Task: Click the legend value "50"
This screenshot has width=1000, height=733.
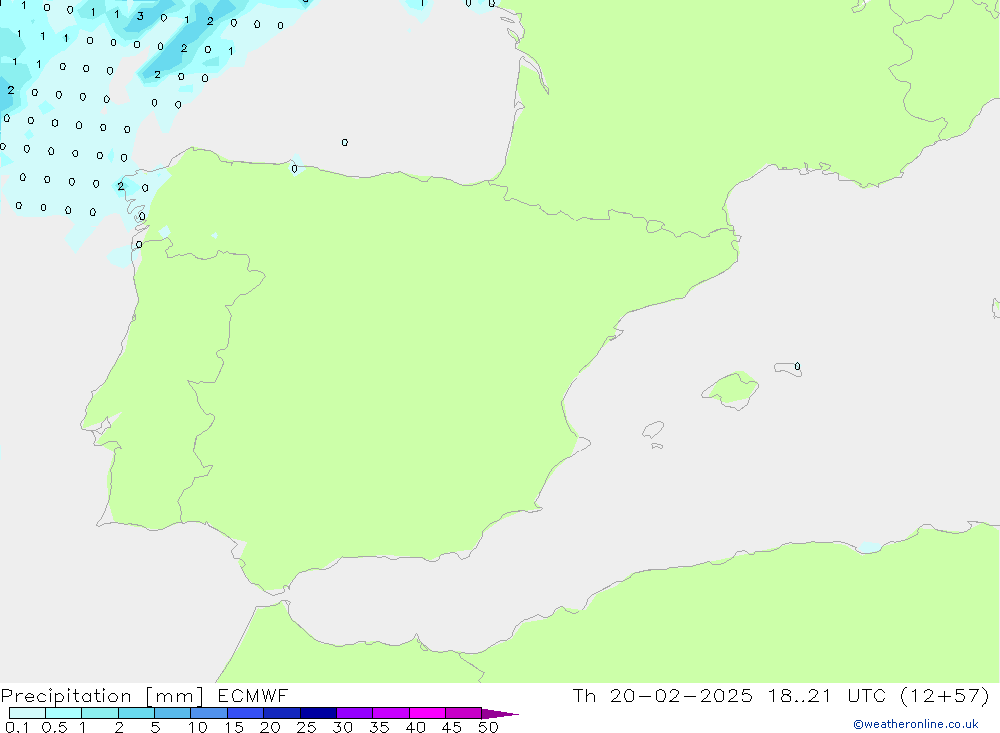Action: click(488, 727)
